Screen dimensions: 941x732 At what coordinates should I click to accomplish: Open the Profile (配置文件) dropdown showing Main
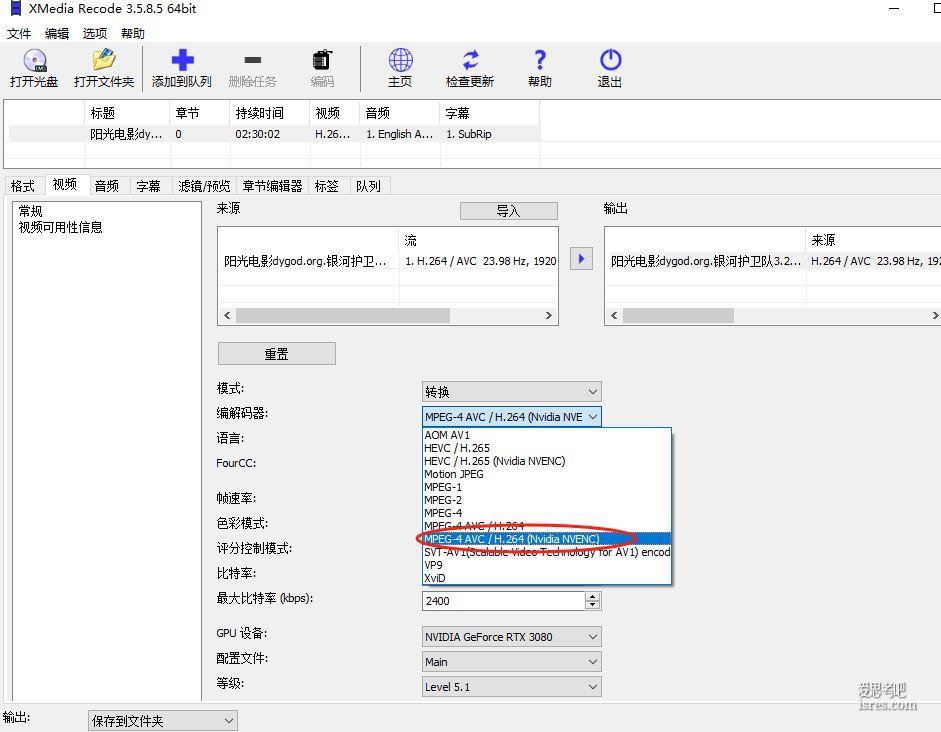(512, 662)
